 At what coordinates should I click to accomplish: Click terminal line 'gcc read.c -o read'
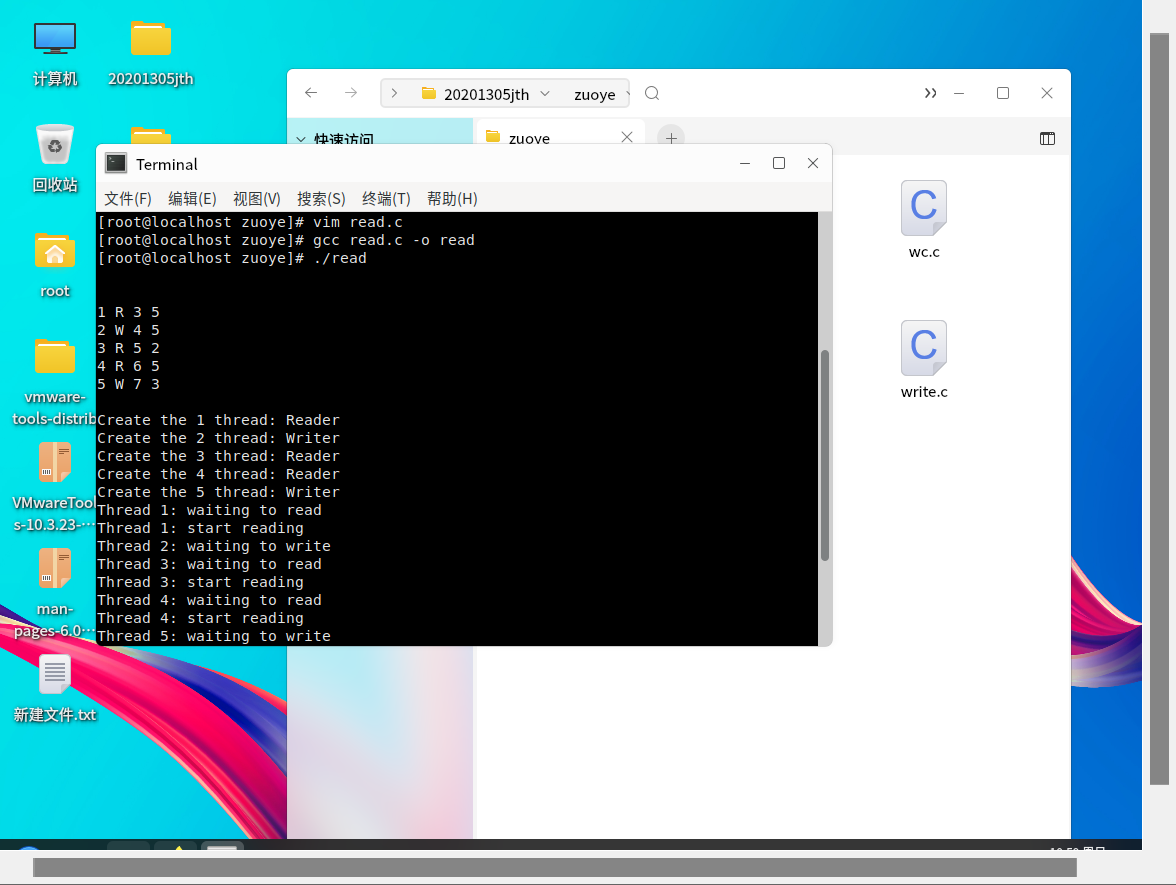(393, 240)
